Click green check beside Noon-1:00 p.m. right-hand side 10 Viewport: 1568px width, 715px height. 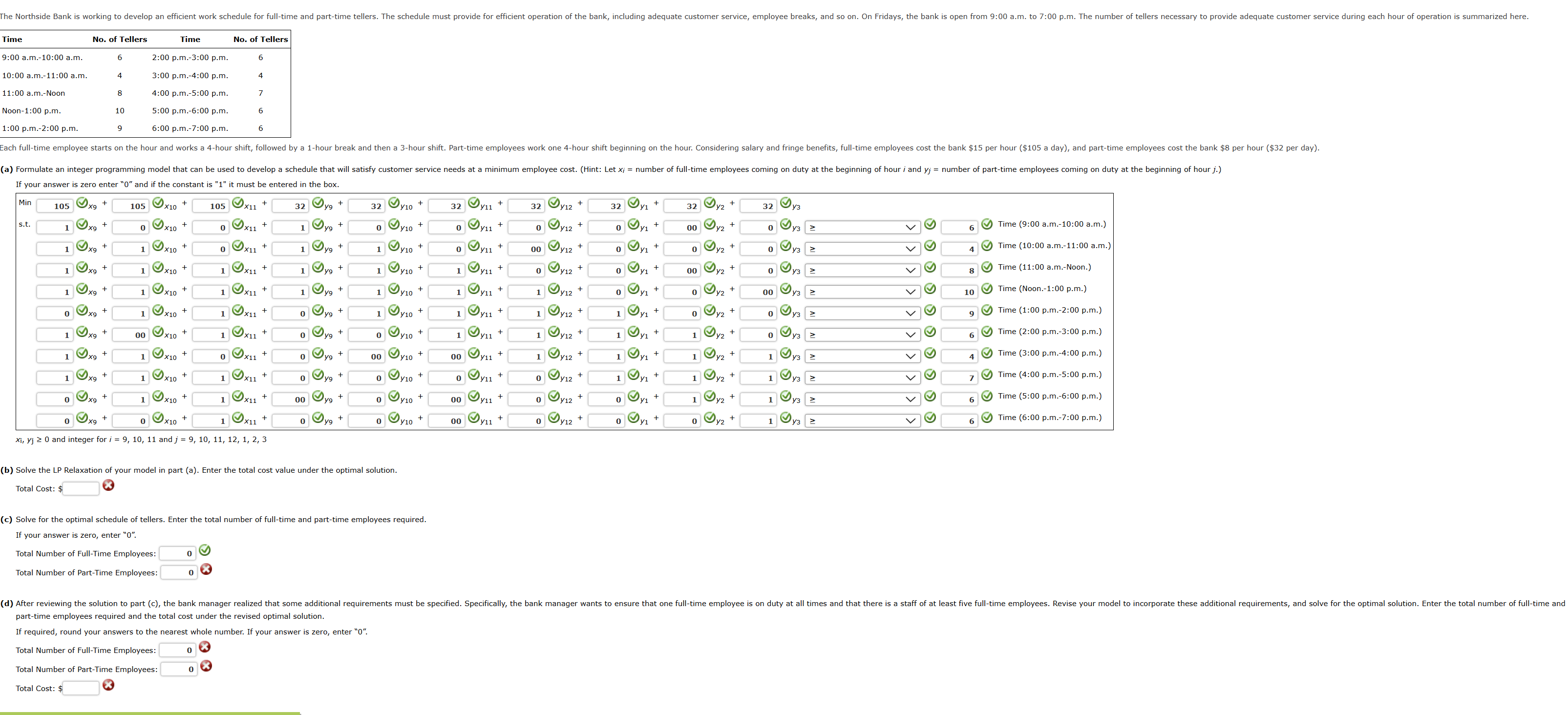click(987, 289)
